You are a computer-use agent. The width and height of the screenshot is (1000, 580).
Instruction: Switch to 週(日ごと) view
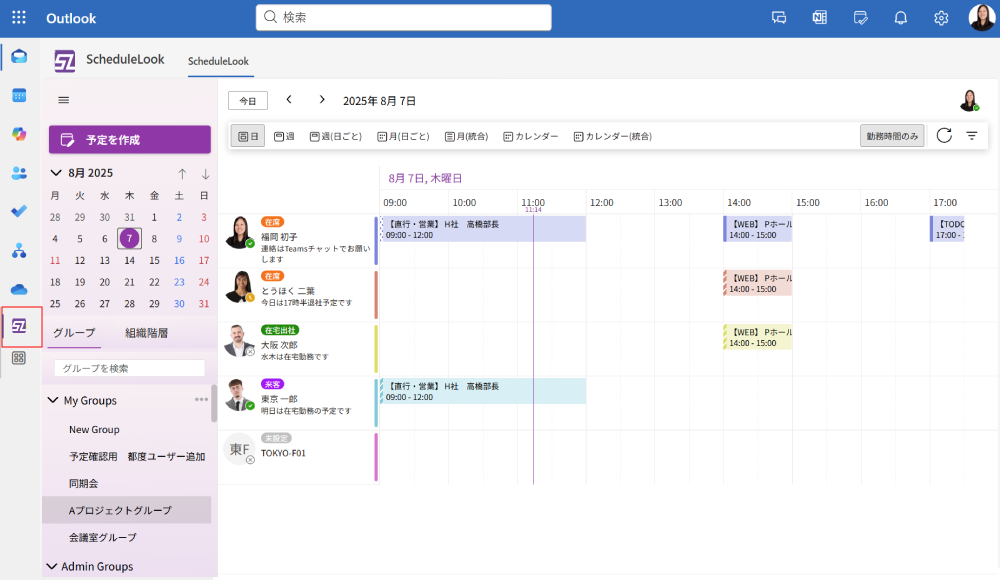point(336,136)
